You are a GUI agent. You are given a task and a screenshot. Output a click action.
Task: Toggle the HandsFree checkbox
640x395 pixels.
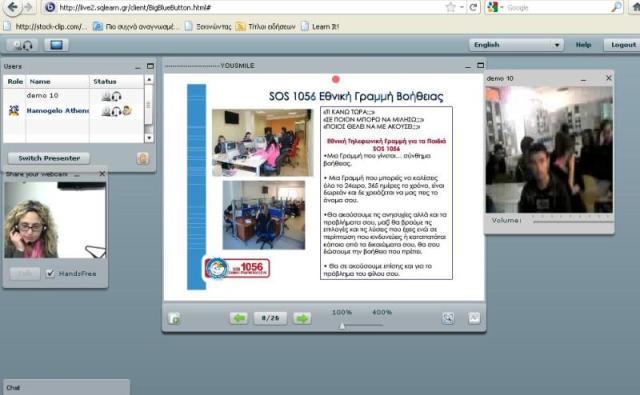click(x=50, y=273)
